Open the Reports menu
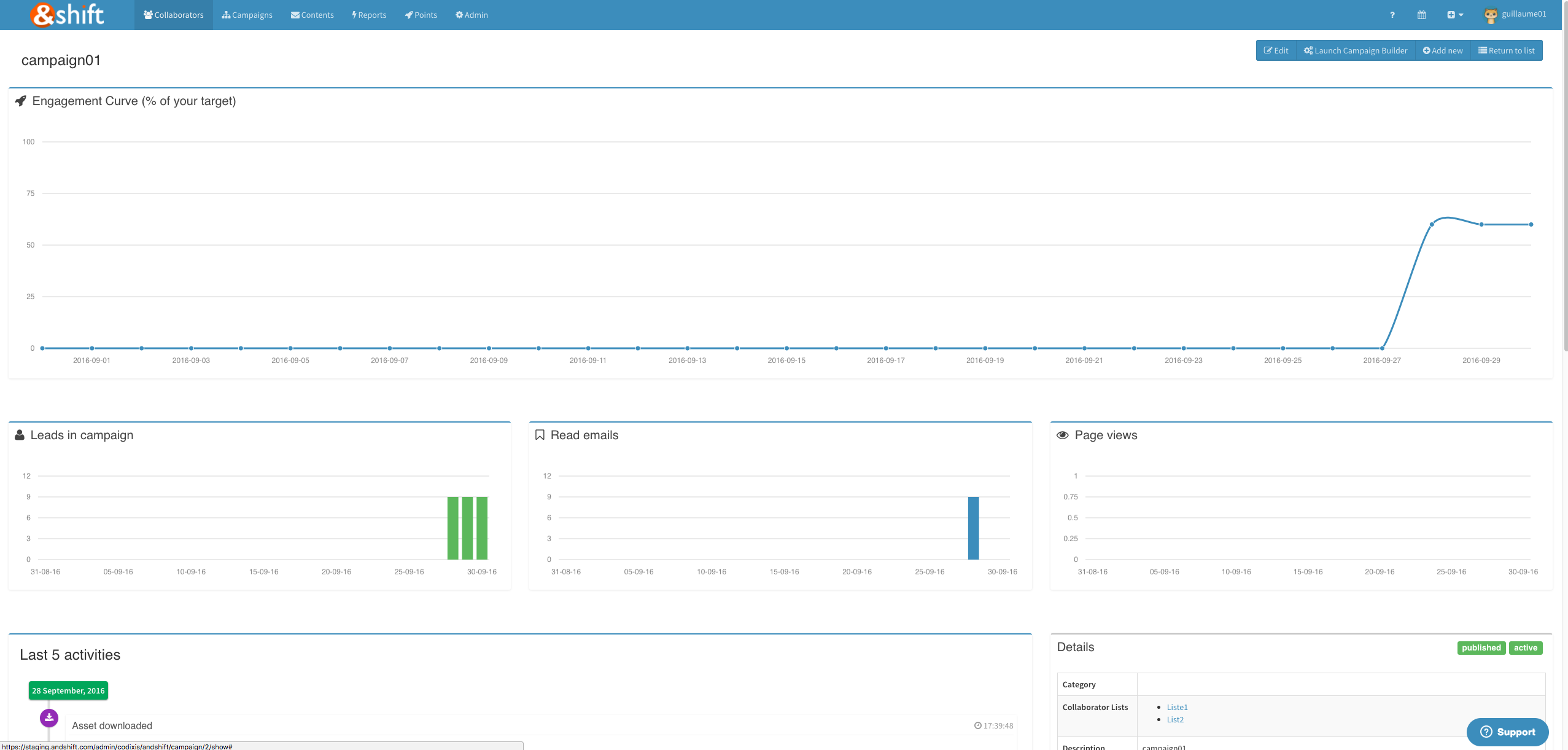 coord(369,15)
